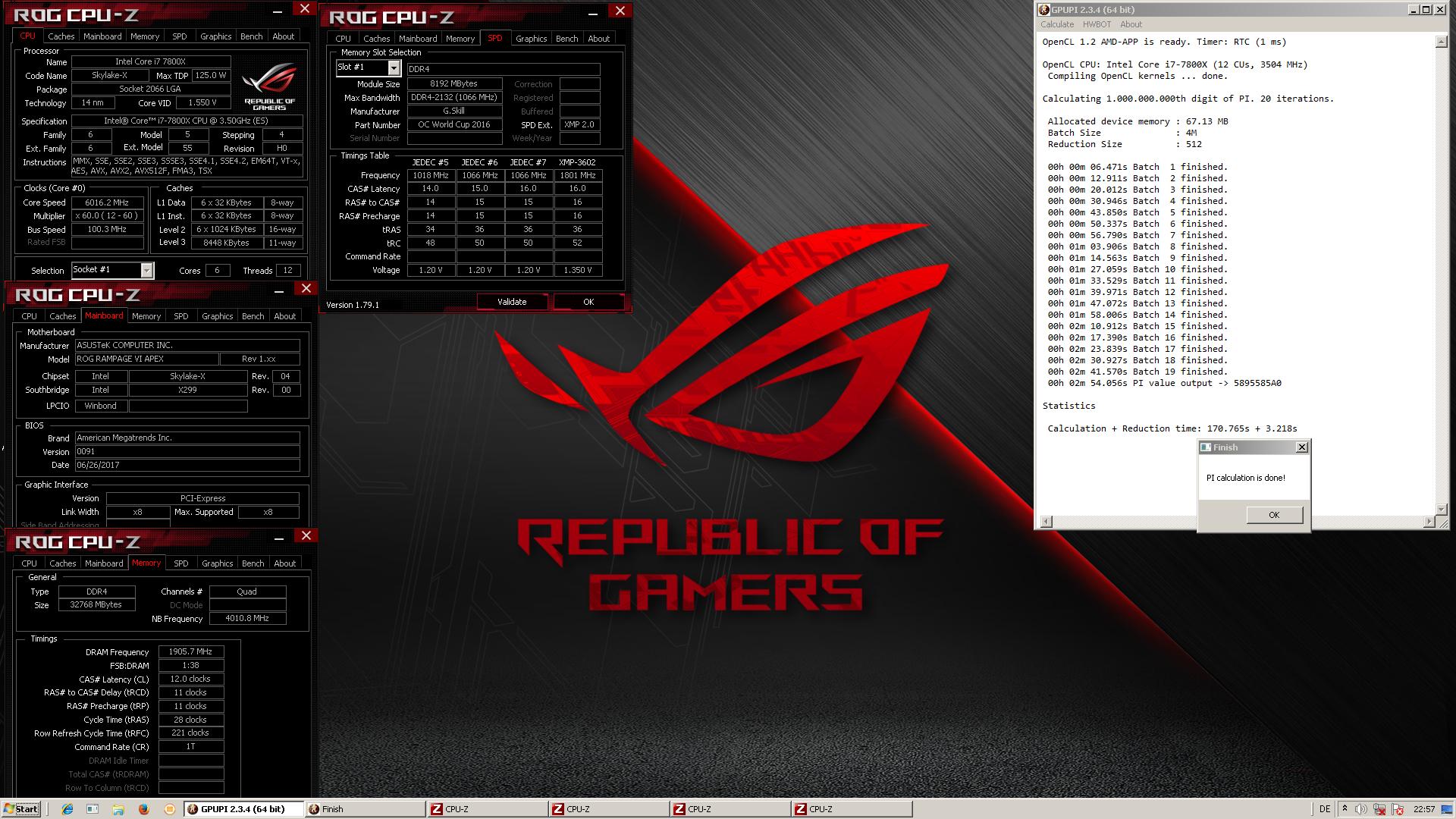Click the Core Speed value 6016.2 MHz
1456x819 pixels.
point(107,202)
